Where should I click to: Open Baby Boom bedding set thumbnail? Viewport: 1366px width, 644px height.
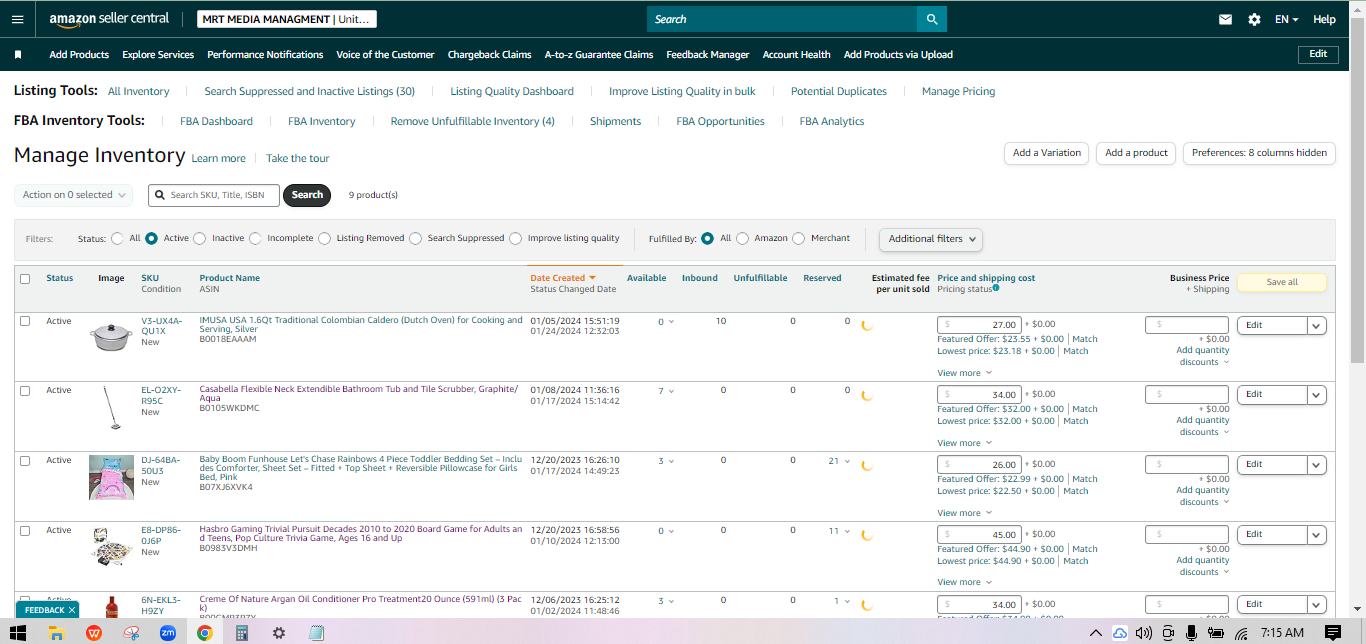tap(111, 477)
